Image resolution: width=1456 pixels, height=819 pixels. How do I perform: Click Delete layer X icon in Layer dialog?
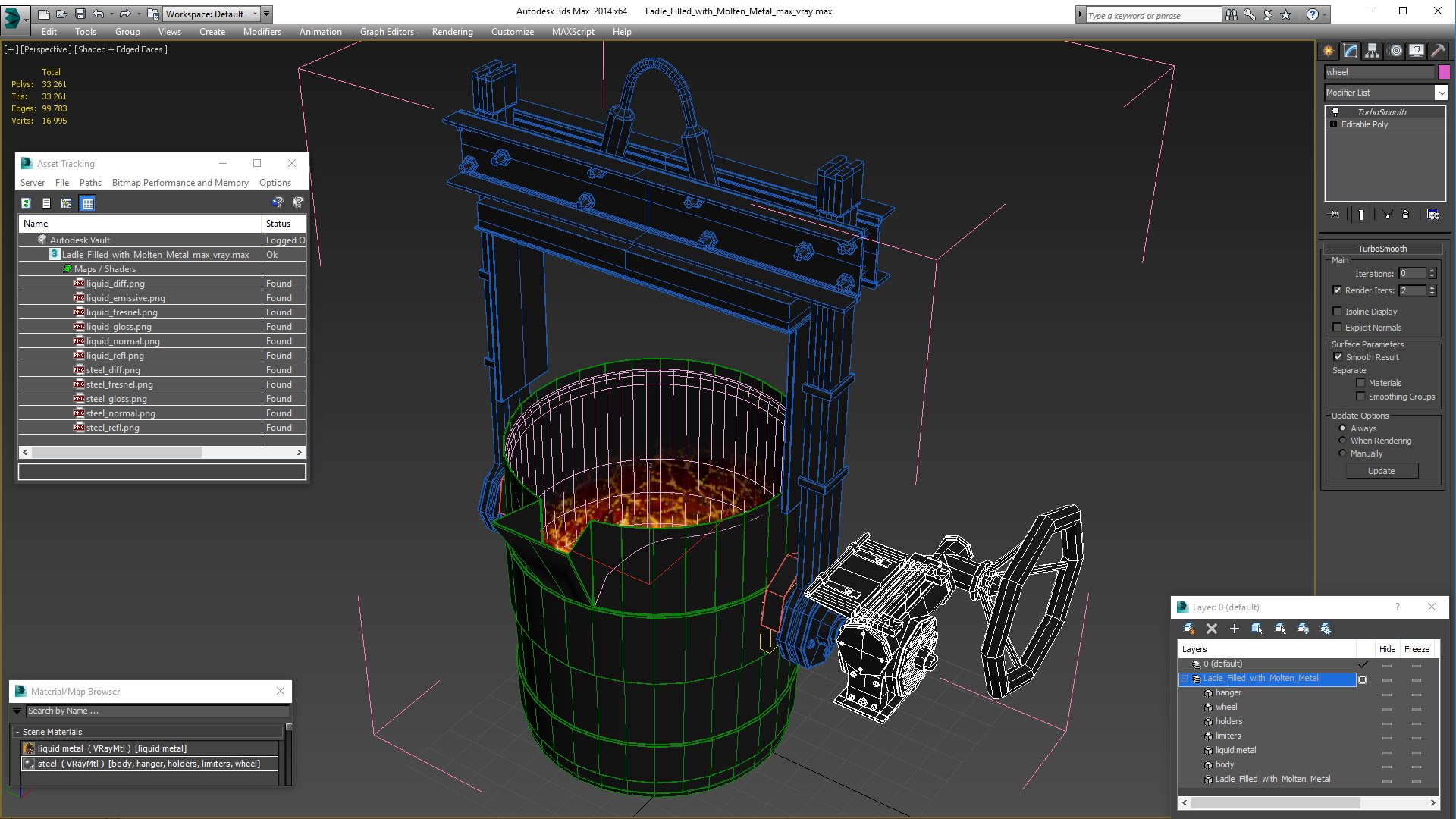(x=1212, y=629)
